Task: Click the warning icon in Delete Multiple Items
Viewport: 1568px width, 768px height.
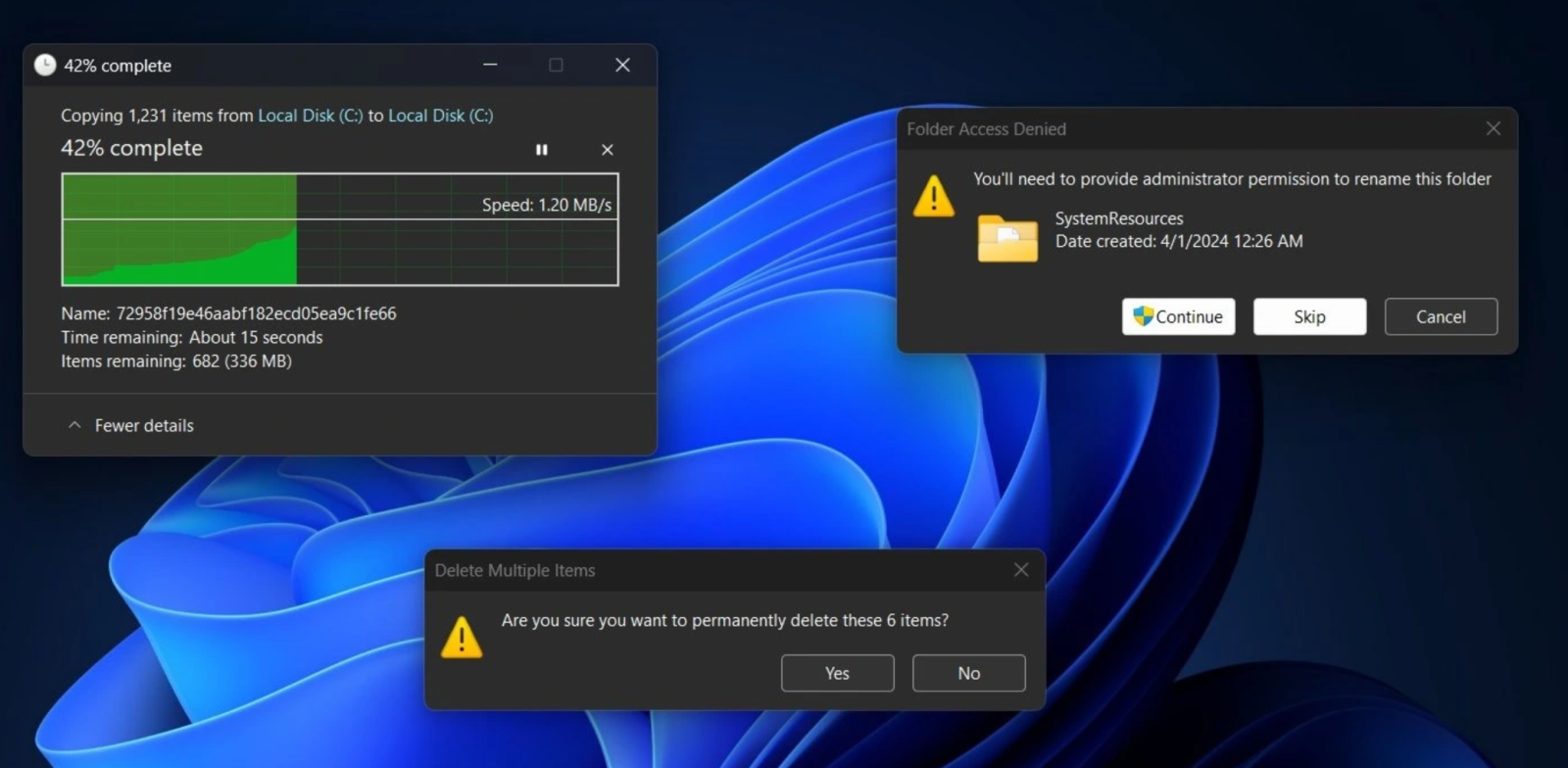Action: coord(462,637)
